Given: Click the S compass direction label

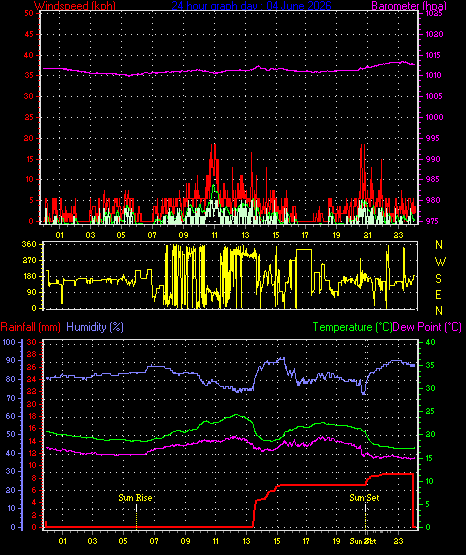Looking at the screenshot, I should click(438, 279).
